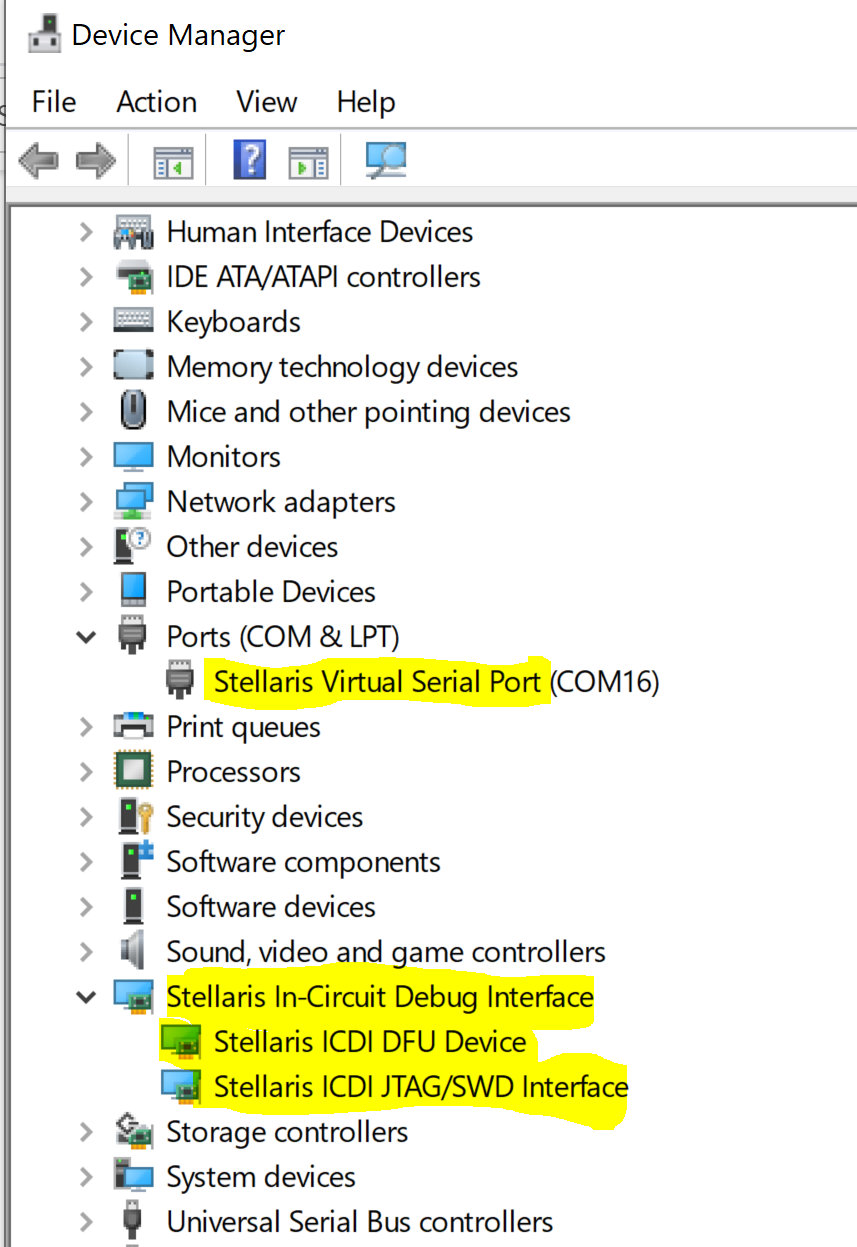Click the Forward arrow toolbar icon
The height and width of the screenshot is (1247, 857).
(96, 160)
